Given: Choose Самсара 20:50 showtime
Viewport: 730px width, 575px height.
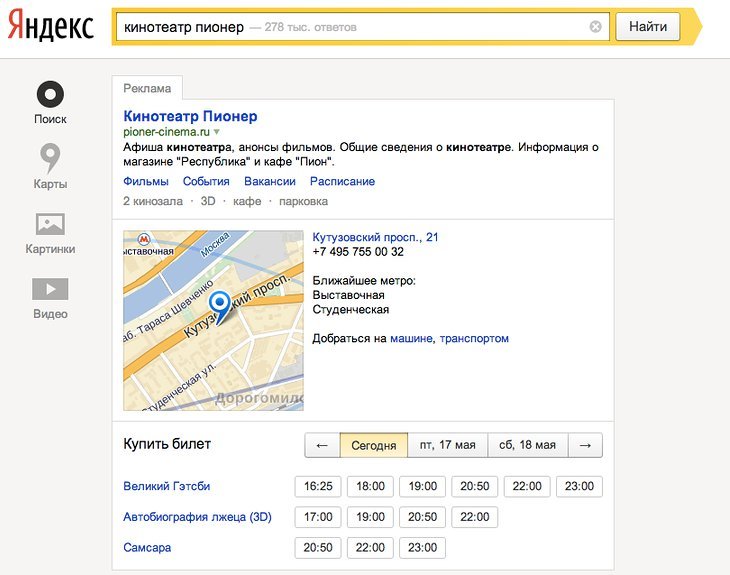Looking at the screenshot, I should point(318,548).
